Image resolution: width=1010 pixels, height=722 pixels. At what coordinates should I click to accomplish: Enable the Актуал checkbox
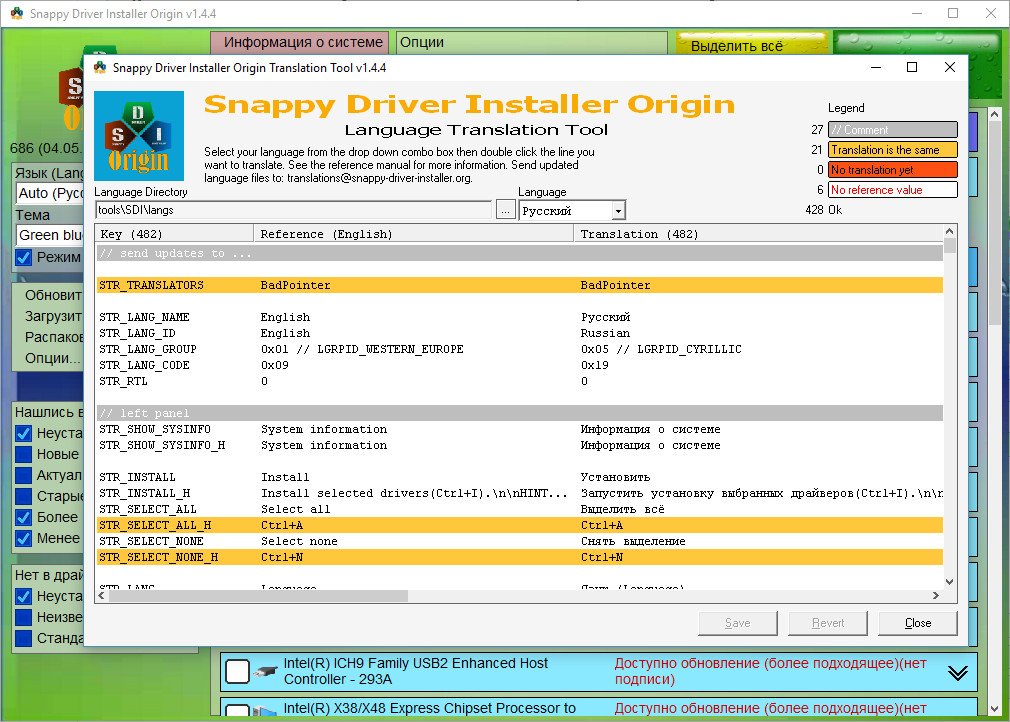coord(24,475)
